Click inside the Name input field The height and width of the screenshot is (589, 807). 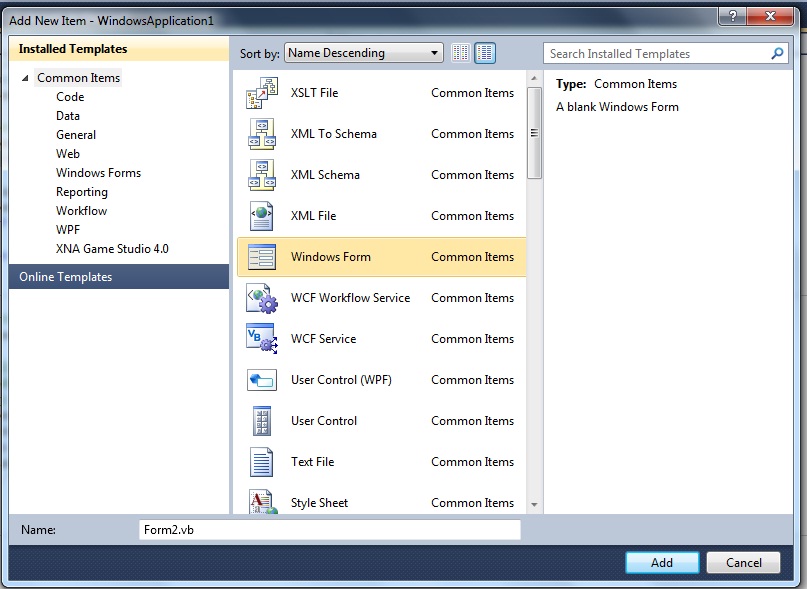(330, 530)
